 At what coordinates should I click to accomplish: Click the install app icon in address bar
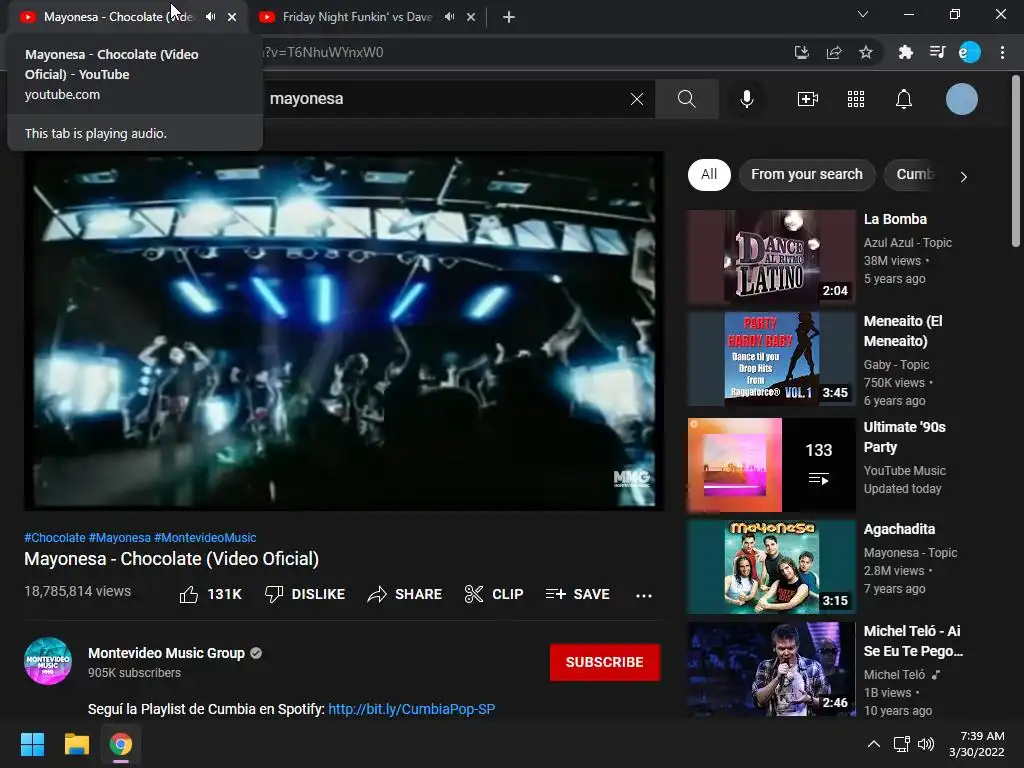tap(801, 52)
